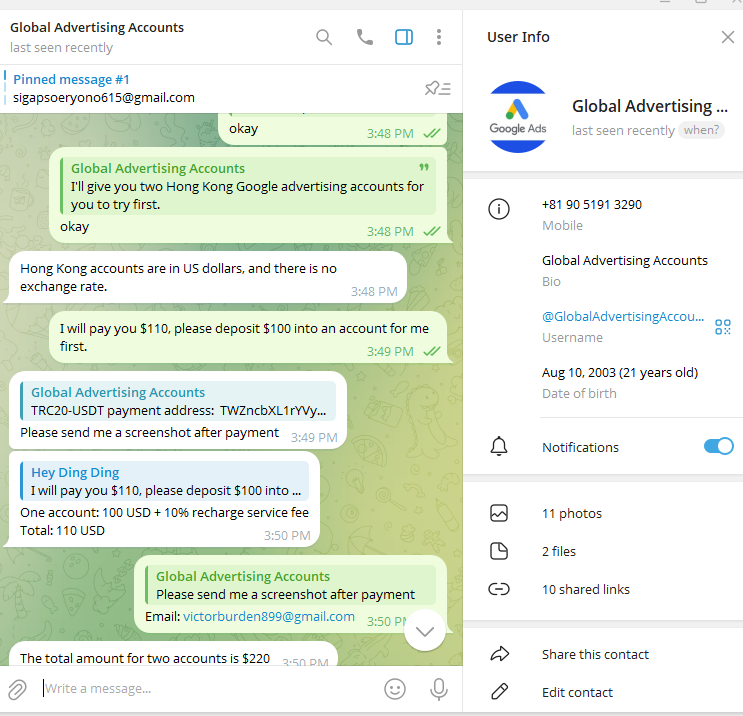The width and height of the screenshot is (743, 716).
Task: Click the shared links chain icon
Action: 499,589
